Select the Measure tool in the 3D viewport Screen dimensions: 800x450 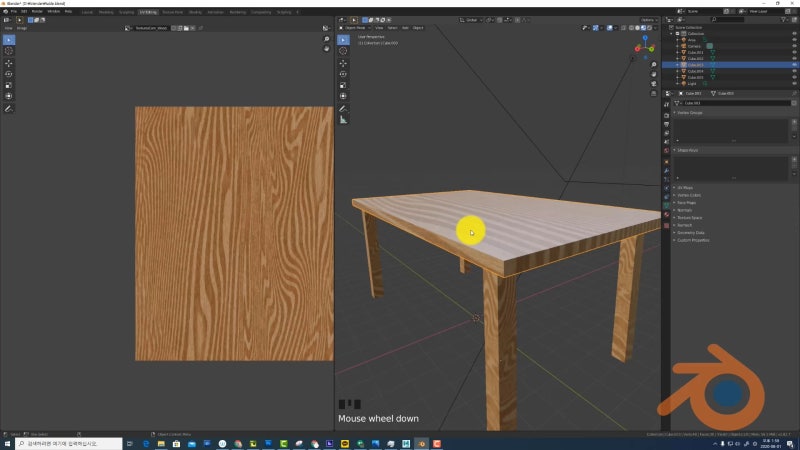point(343,120)
